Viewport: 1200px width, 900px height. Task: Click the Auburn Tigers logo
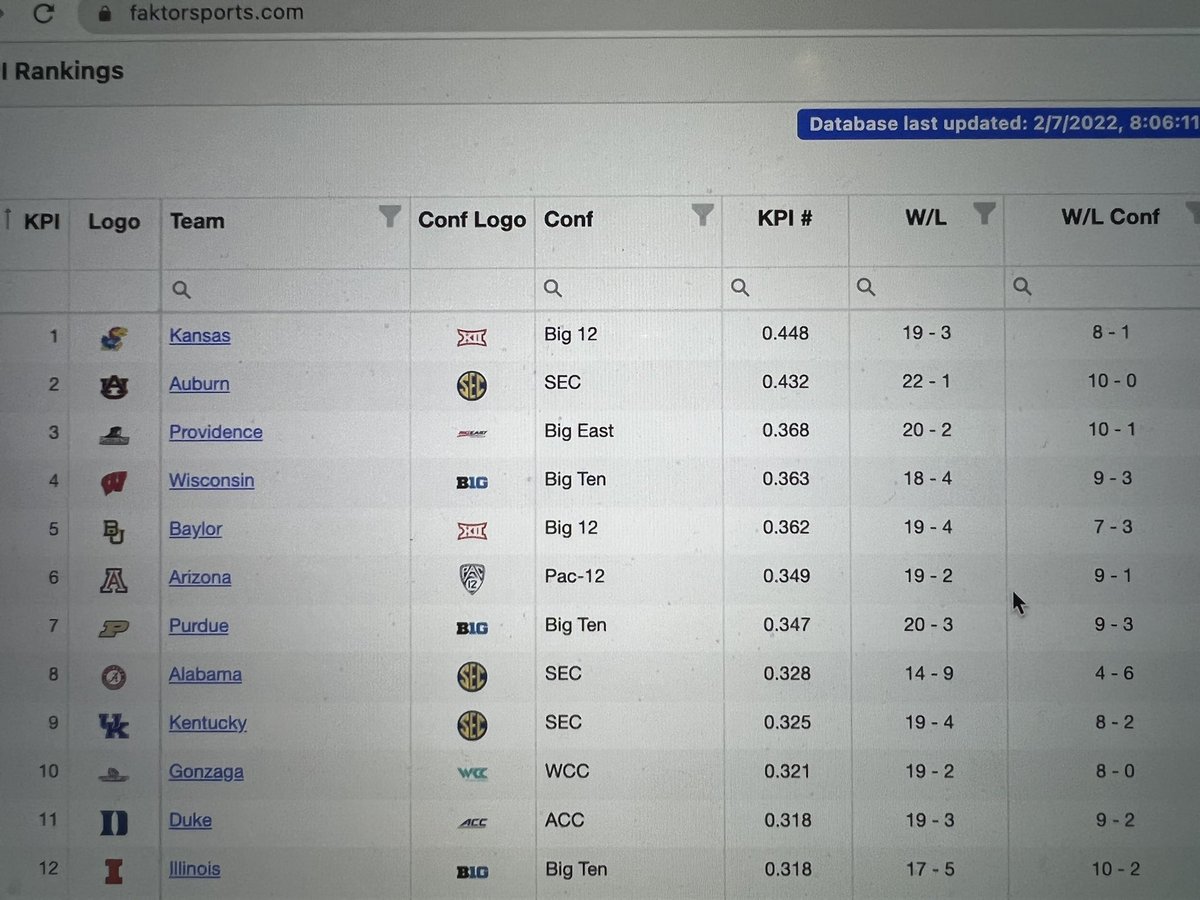[x=114, y=386]
